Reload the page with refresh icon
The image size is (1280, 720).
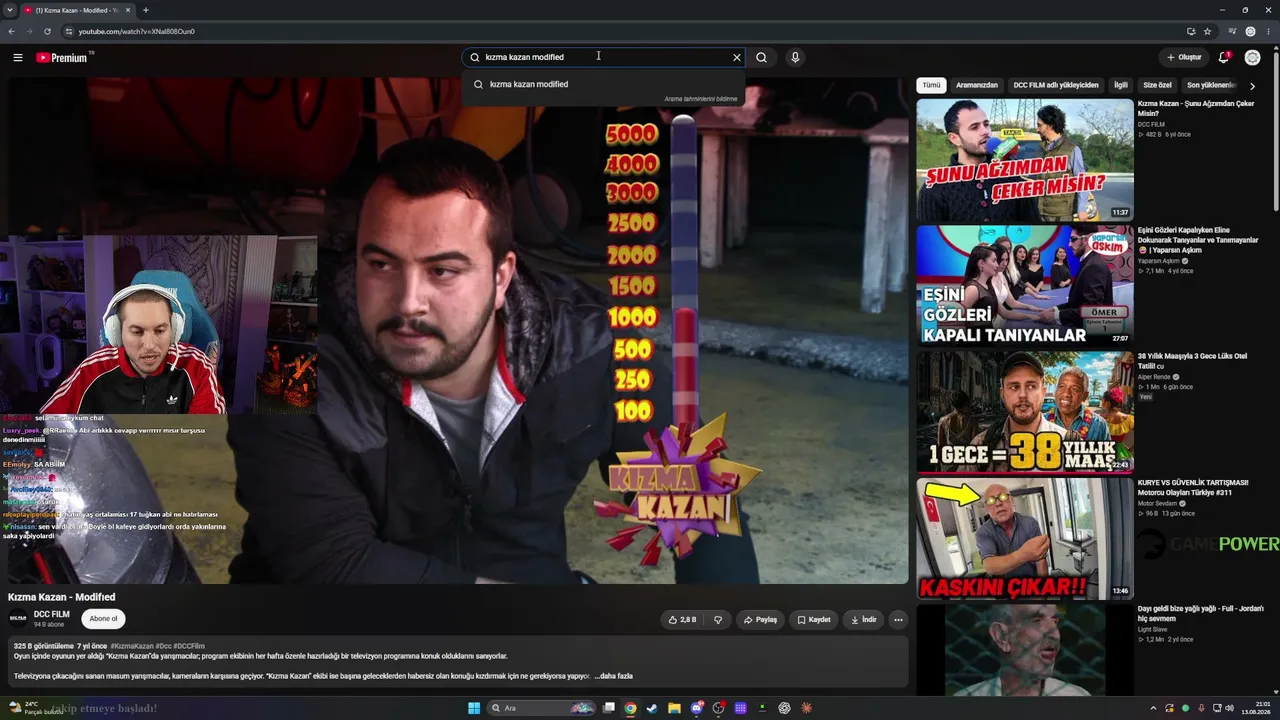pyautogui.click(x=47, y=31)
